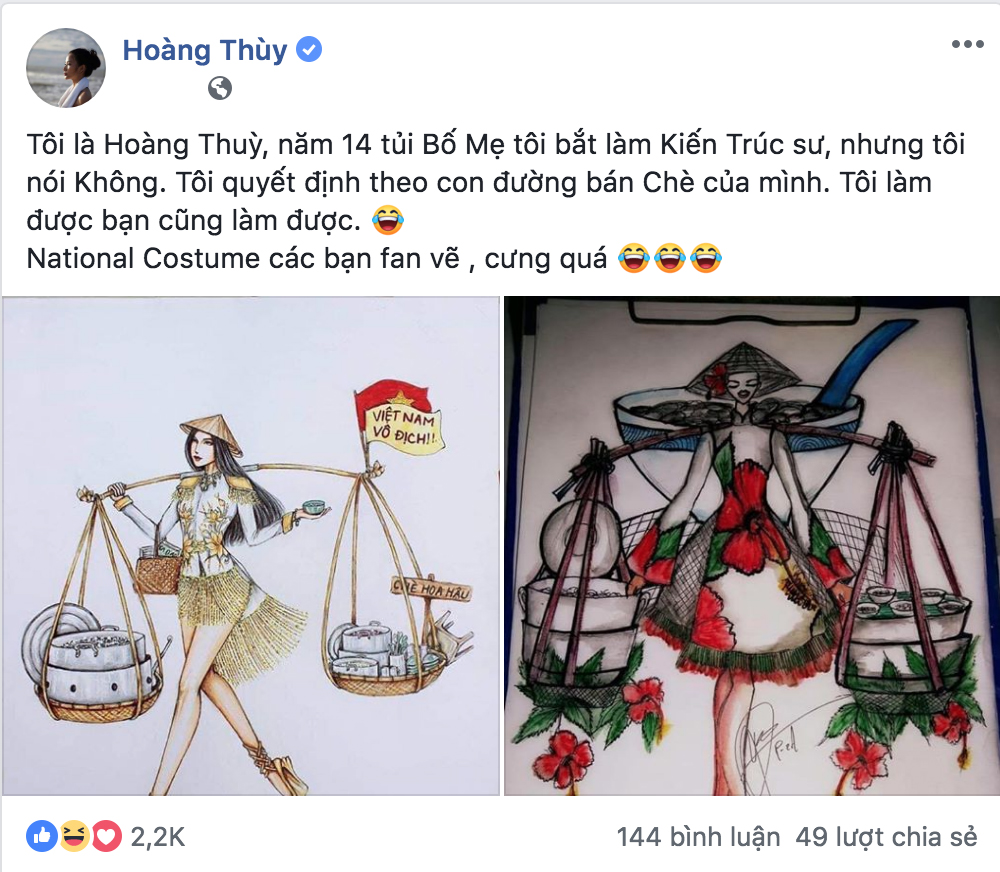Show who reacted via 2,2K count

pyautogui.click(x=158, y=837)
